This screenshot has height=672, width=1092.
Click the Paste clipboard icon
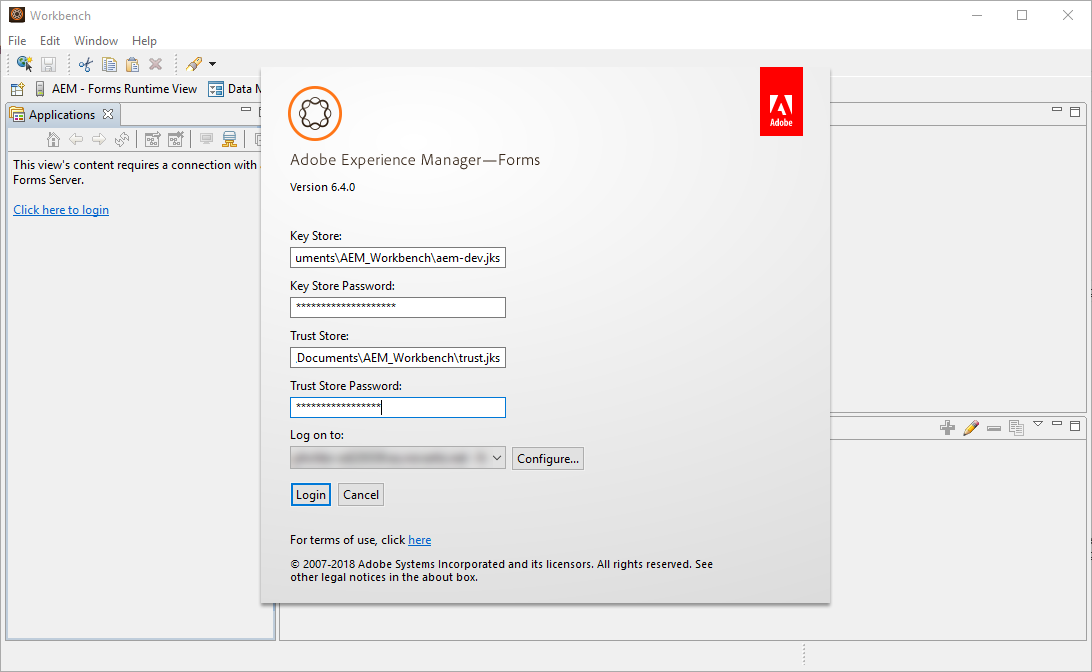pyautogui.click(x=132, y=65)
